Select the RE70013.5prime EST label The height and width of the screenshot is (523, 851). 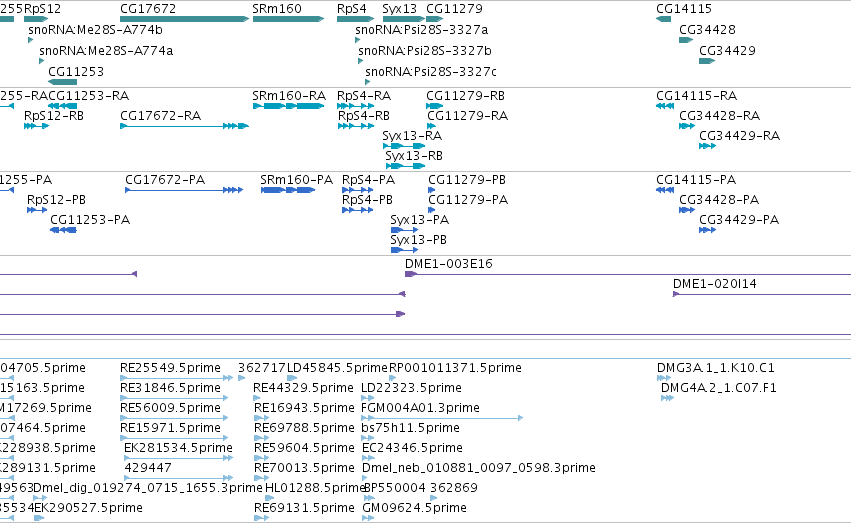[304, 468]
